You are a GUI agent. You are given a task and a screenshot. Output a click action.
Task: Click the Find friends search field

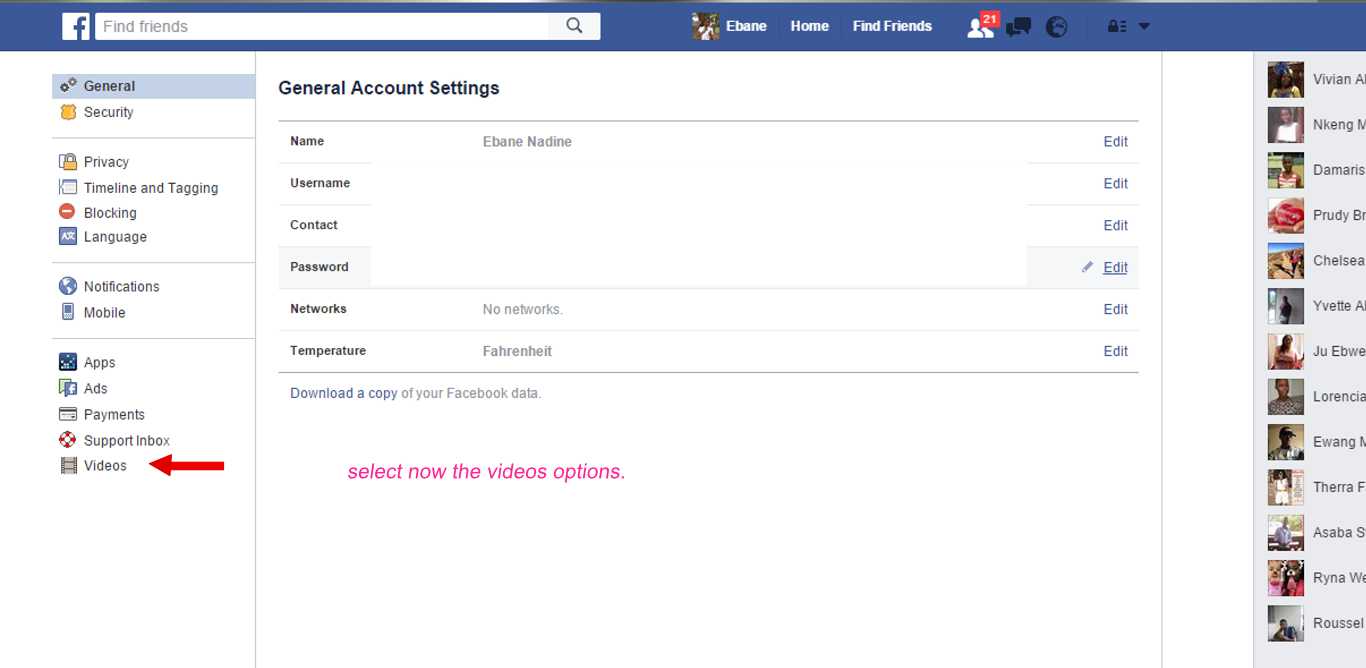322,26
